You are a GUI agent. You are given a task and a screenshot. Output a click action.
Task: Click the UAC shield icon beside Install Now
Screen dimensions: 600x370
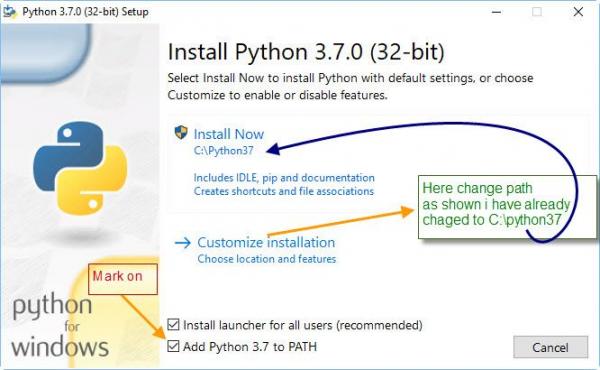181,133
